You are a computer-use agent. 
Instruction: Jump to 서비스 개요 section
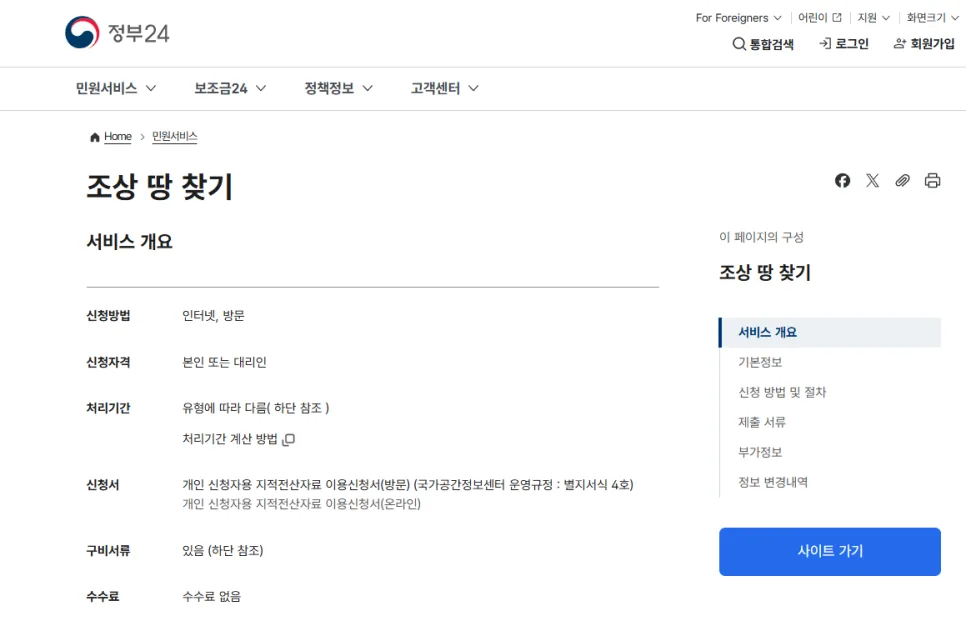829,333
